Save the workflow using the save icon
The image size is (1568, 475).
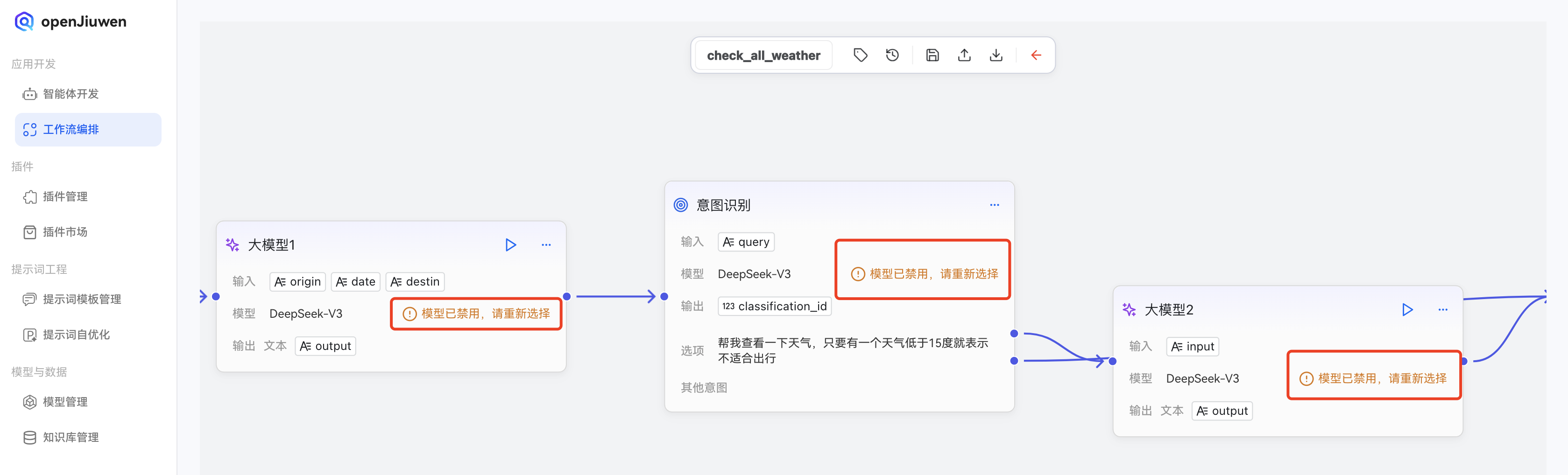coord(932,55)
